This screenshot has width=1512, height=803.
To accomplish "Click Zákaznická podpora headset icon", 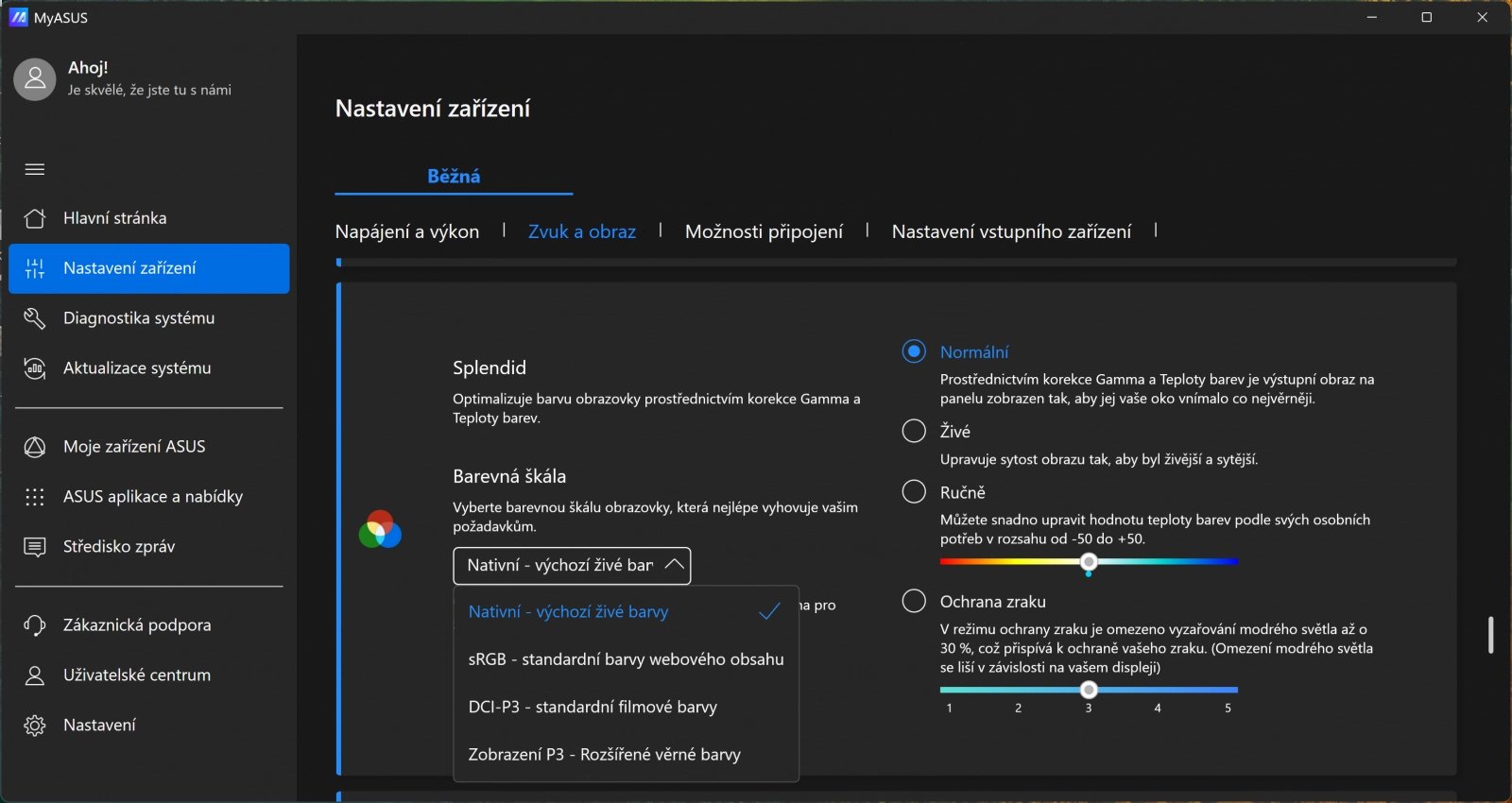I will tap(35, 625).
